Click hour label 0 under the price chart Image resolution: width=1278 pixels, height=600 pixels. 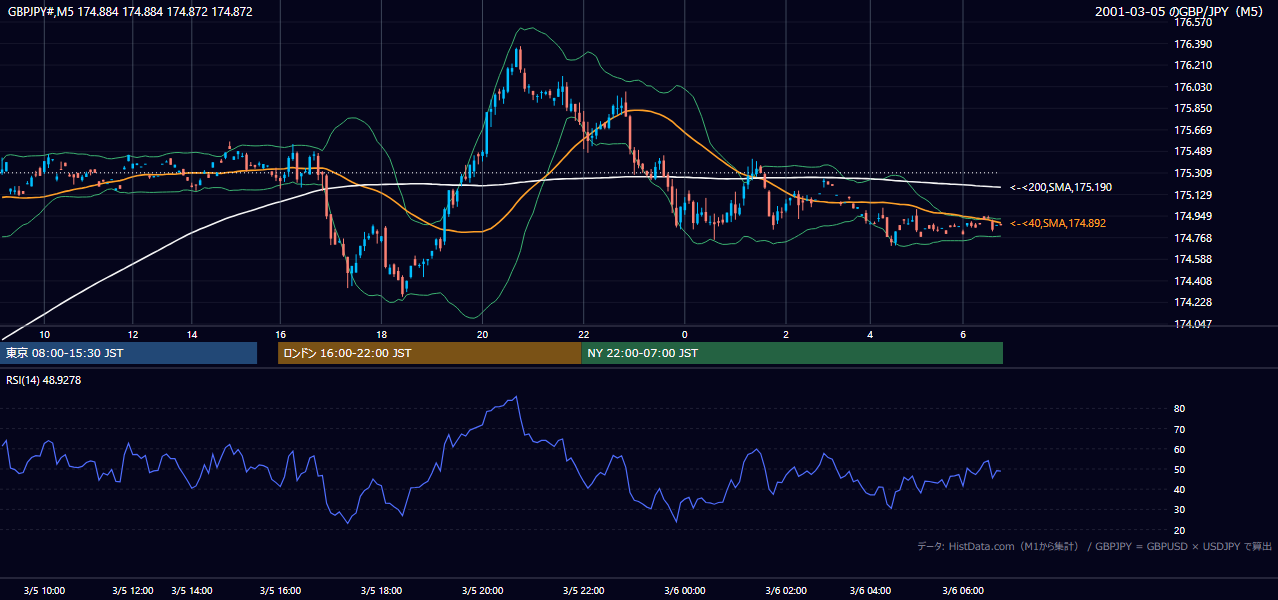[x=684, y=334]
